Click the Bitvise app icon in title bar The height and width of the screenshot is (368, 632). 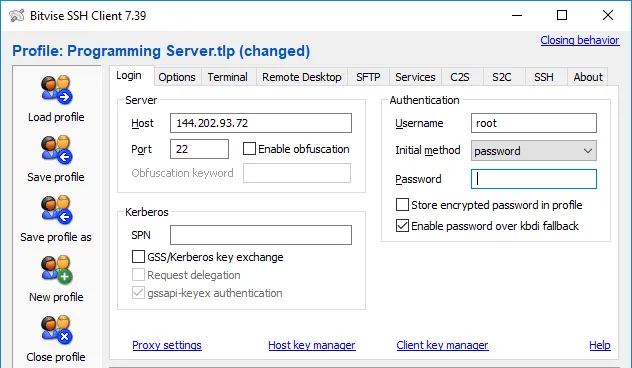pyautogui.click(x=17, y=15)
